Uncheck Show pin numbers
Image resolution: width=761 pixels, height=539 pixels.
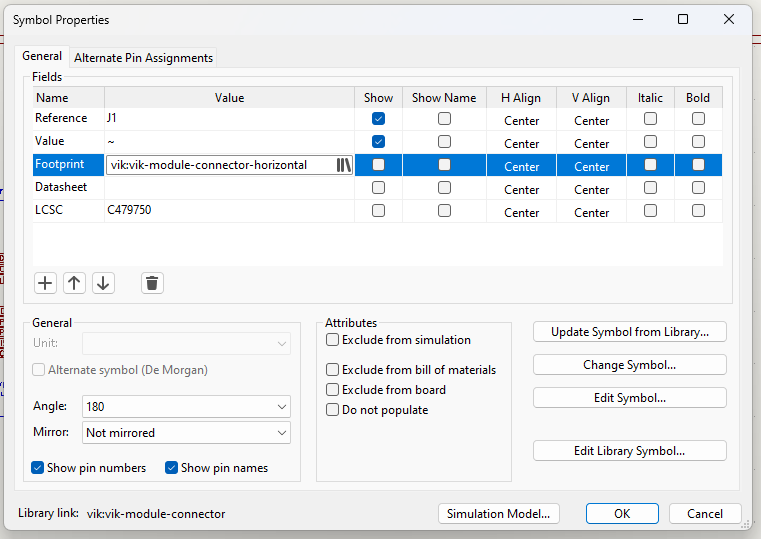click(37, 468)
